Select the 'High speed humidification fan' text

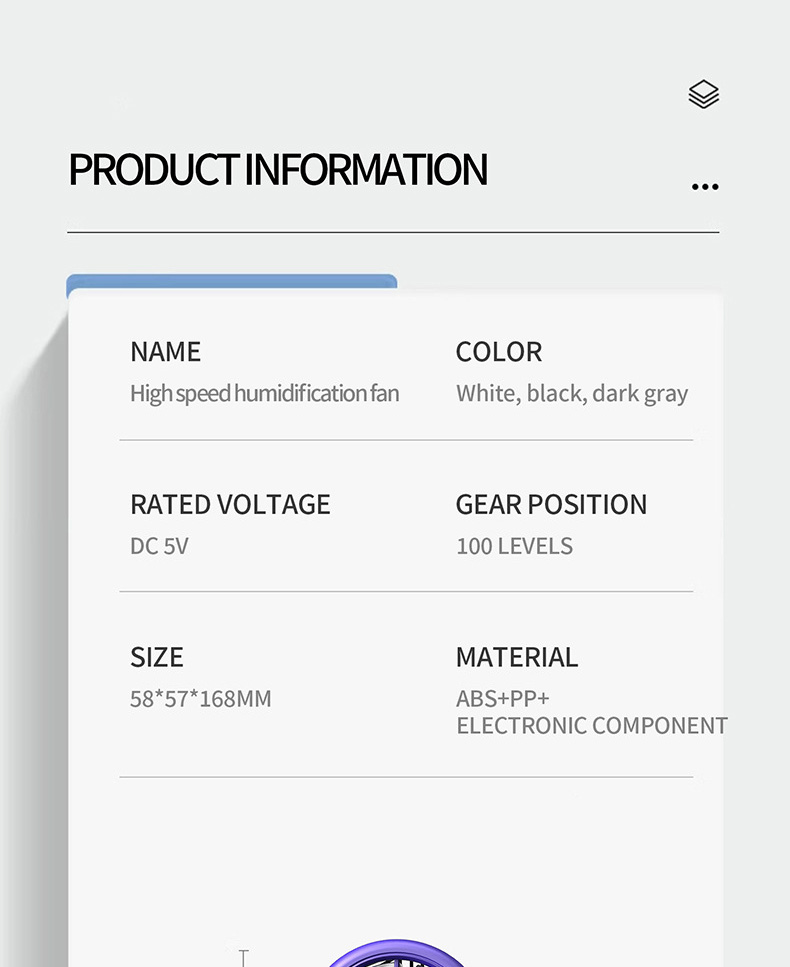[x=264, y=394]
